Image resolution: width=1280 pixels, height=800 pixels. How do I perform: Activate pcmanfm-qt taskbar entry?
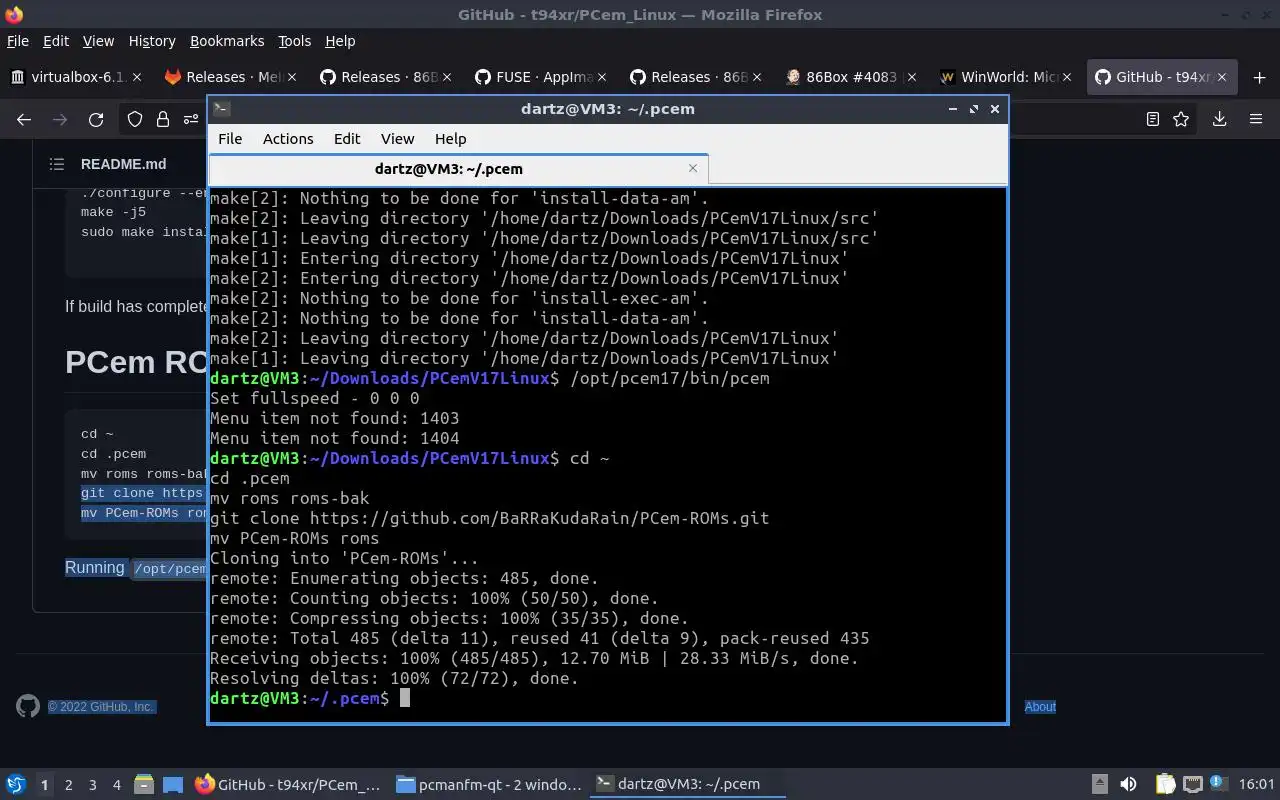(x=488, y=785)
